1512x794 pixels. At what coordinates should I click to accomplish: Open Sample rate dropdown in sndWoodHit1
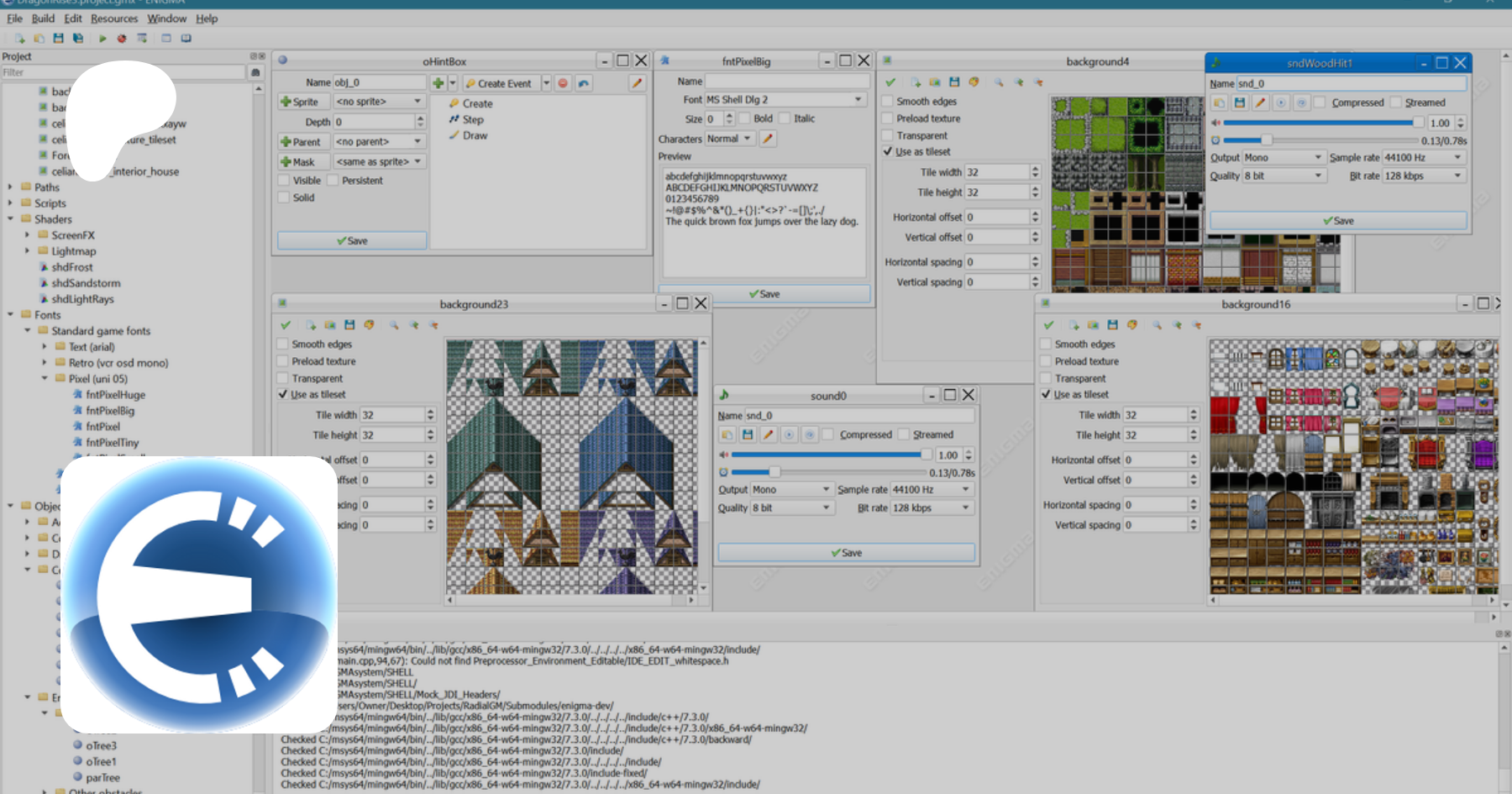click(x=1424, y=158)
